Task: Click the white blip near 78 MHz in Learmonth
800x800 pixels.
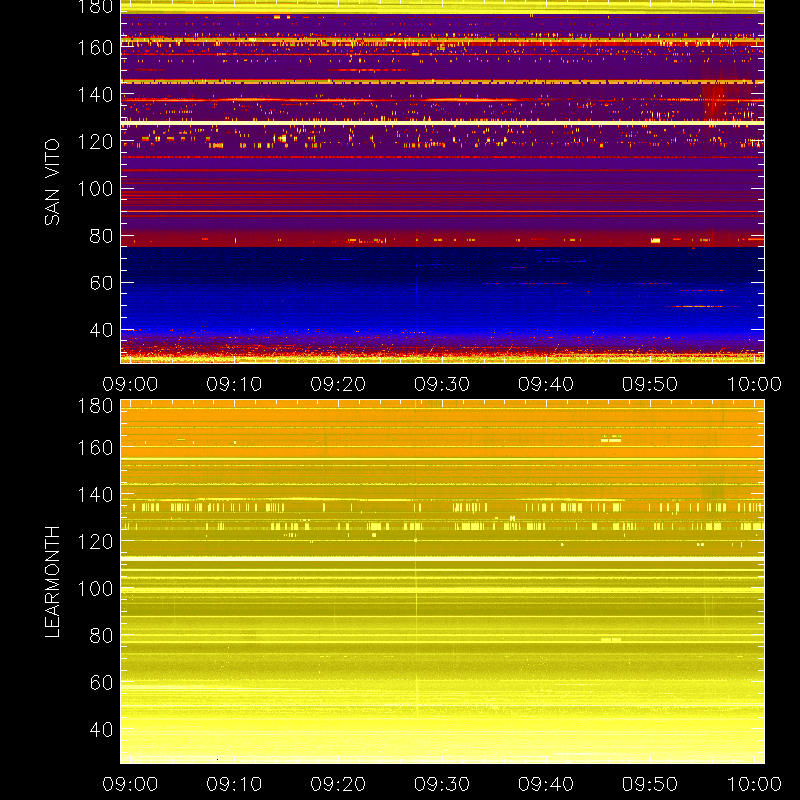Action: point(611,639)
